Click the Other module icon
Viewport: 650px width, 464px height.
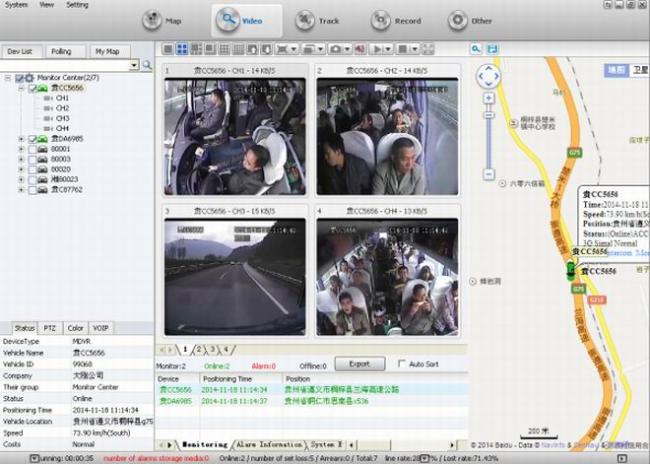[471, 19]
